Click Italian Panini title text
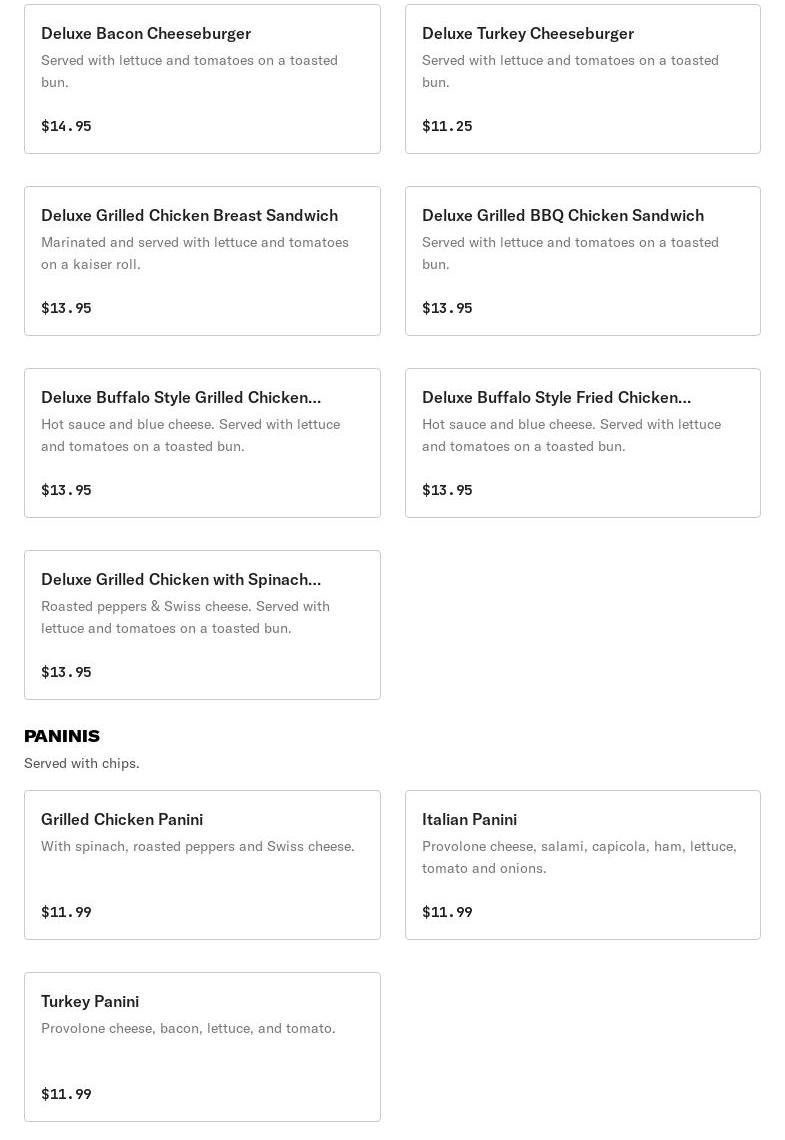Screen dimensions: 785x1140 click(x=470, y=819)
